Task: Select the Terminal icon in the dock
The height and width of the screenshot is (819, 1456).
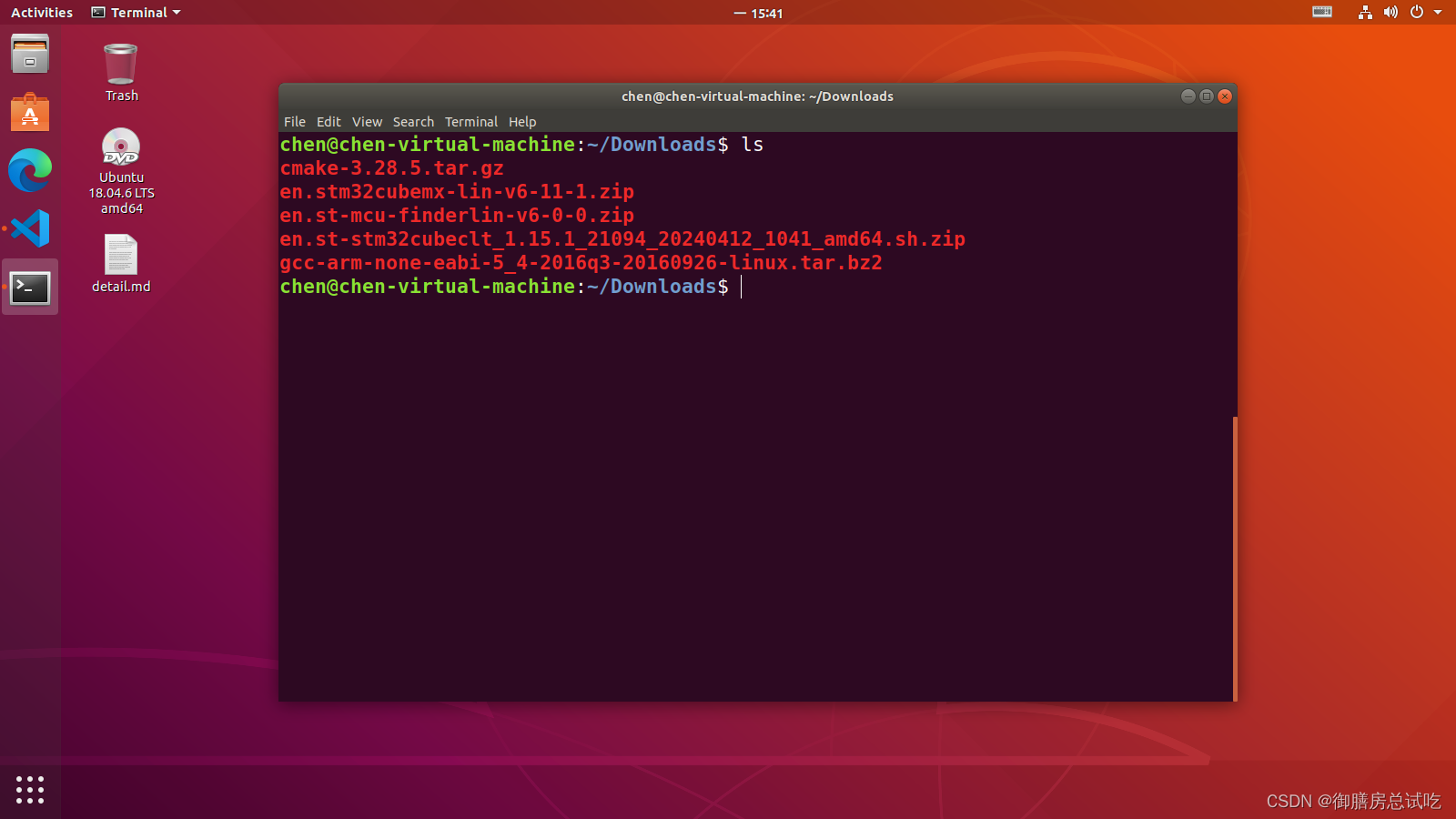Action: (x=30, y=287)
